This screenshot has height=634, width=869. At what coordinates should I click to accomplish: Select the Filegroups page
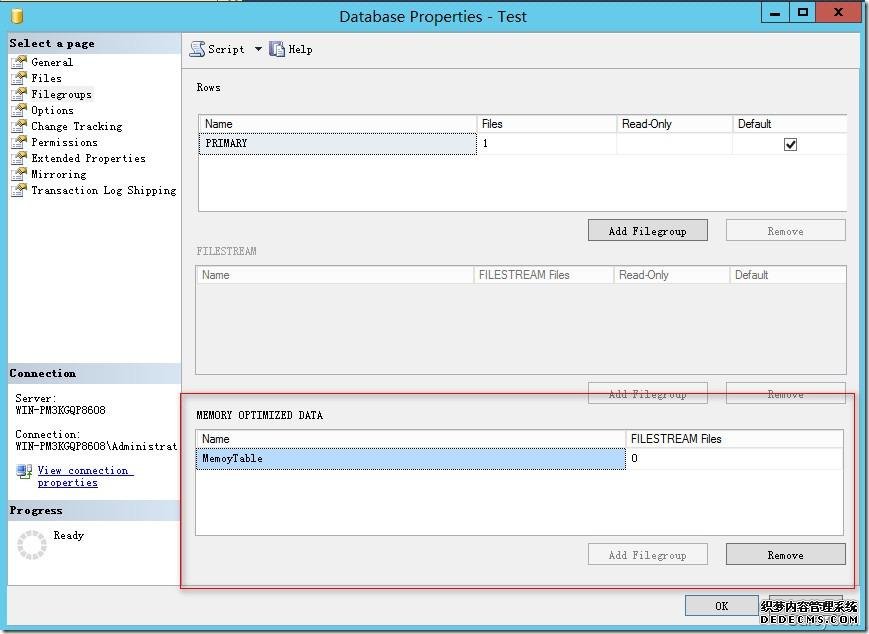click(x=61, y=94)
